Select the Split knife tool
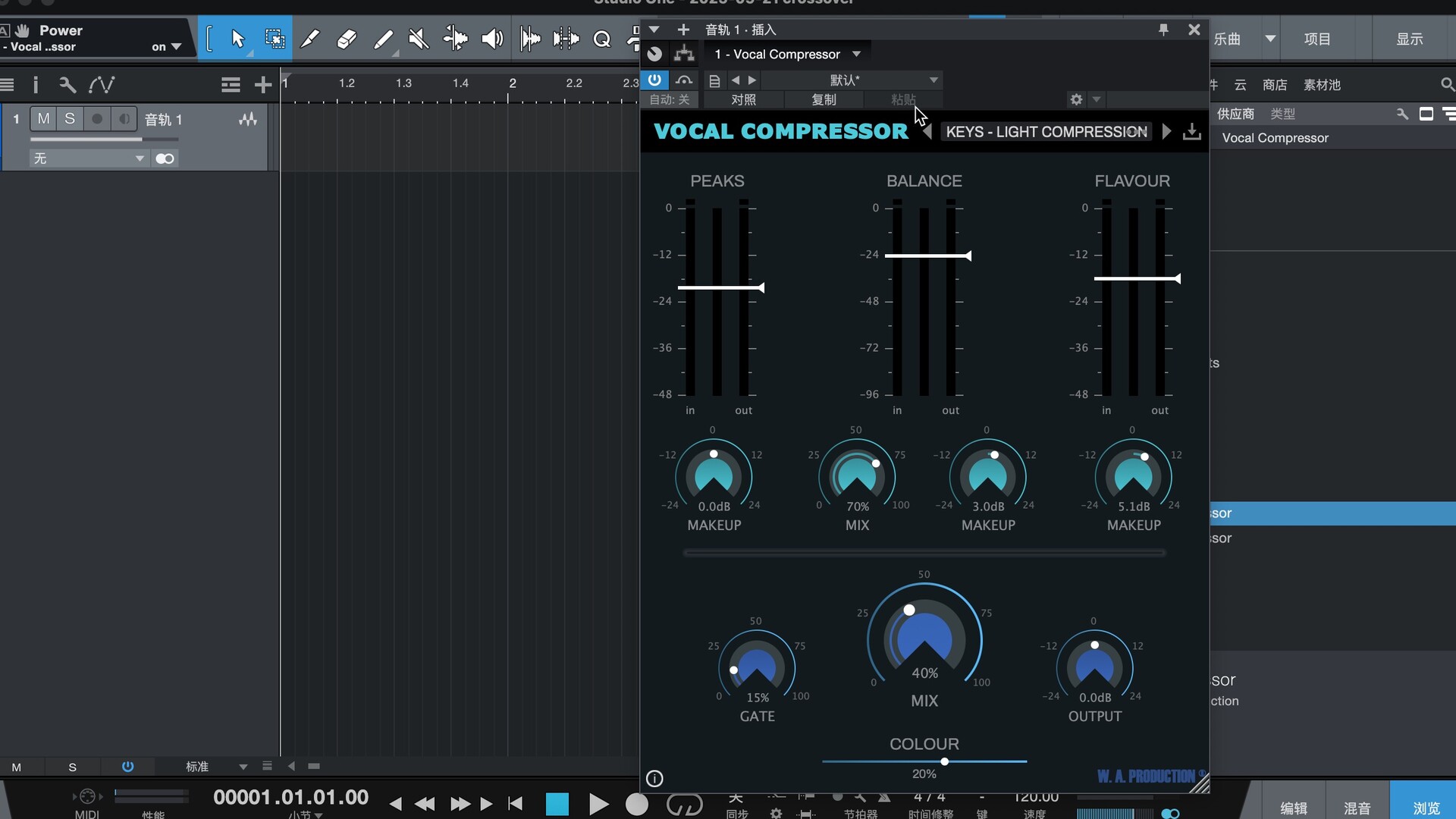The height and width of the screenshot is (819, 1456). [x=310, y=39]
